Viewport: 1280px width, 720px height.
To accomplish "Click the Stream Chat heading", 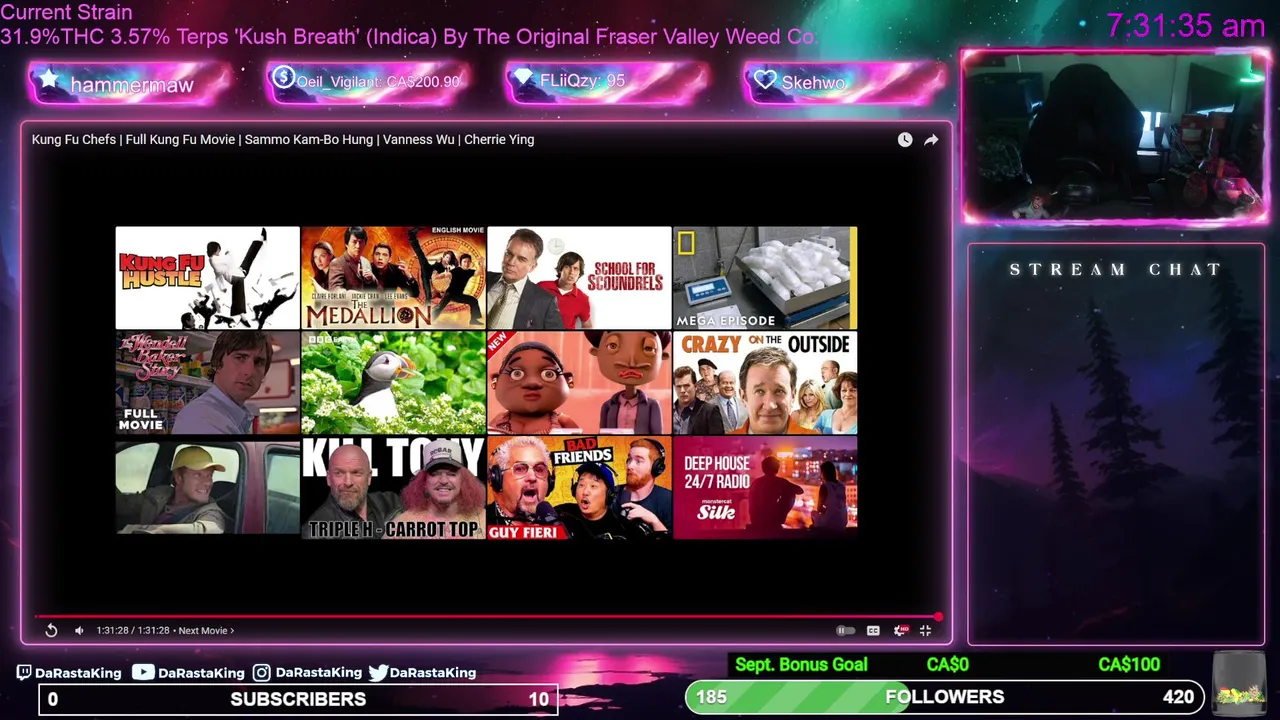I will (x=1115, y=270).
